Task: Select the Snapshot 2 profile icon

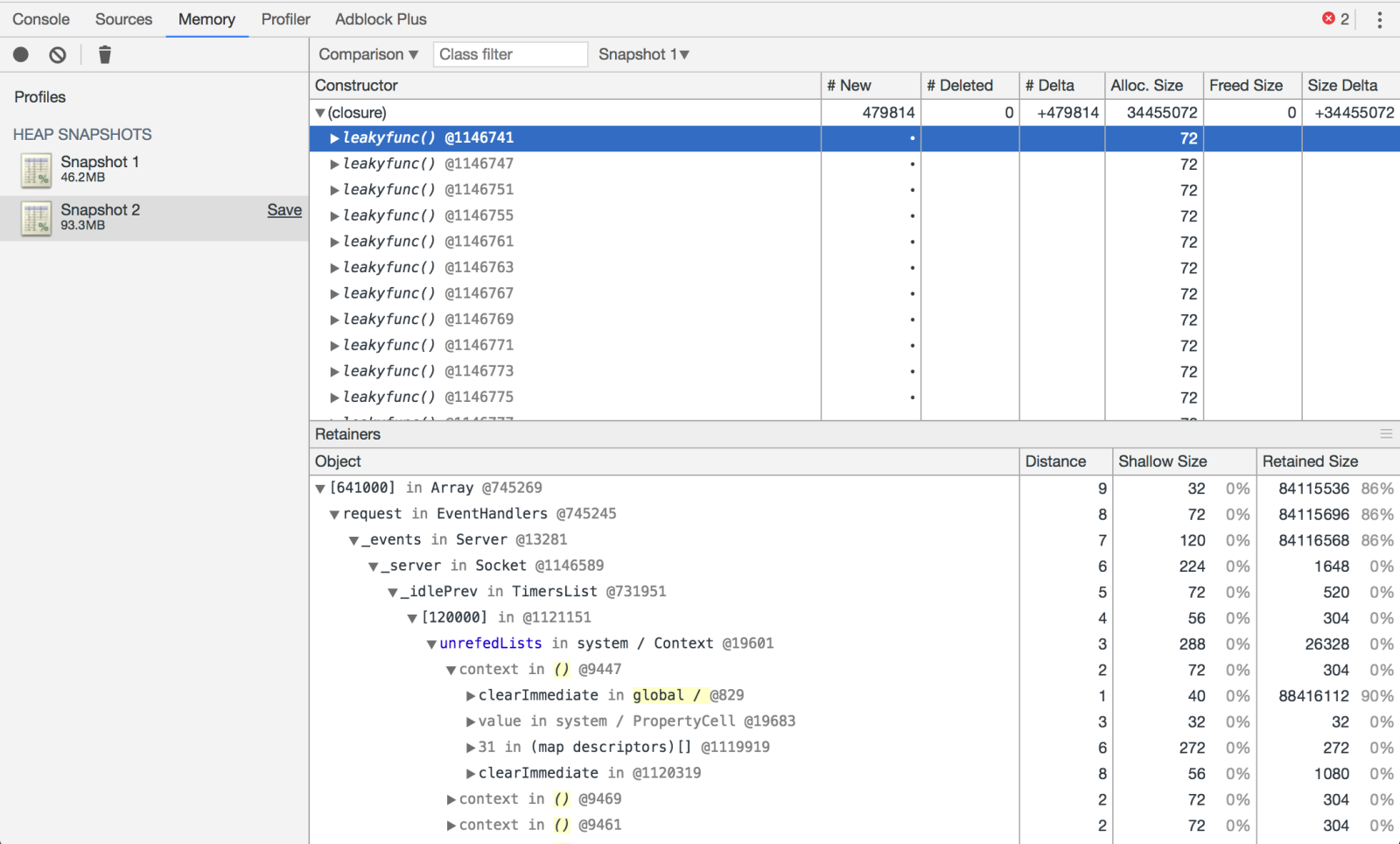Action: click(37, 218)
